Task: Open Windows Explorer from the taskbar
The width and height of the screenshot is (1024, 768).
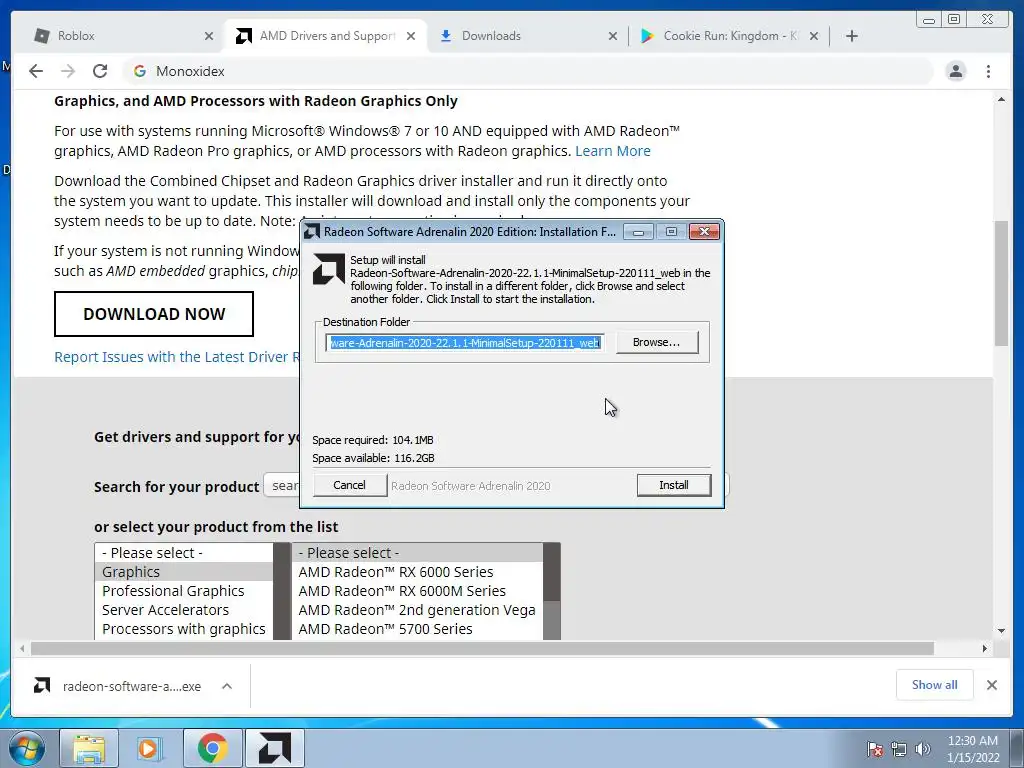Action: tap(89, 749)
